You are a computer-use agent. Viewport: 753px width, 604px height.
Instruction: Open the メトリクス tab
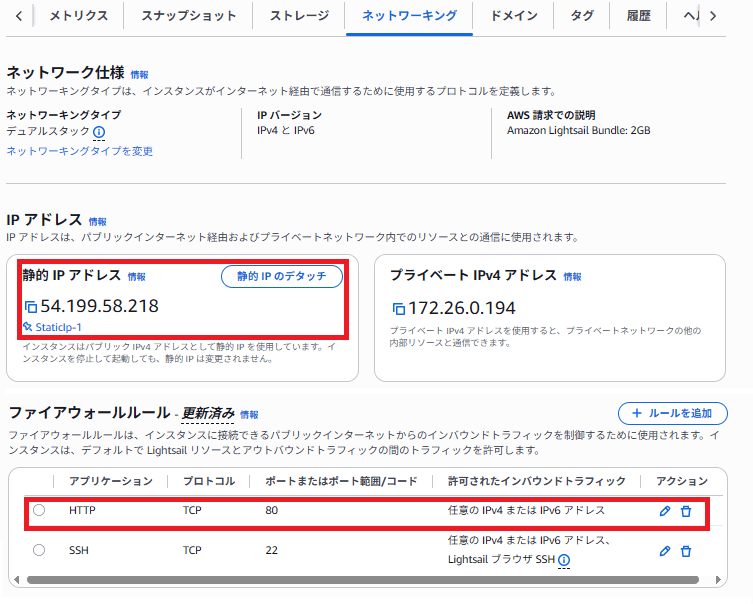[79, 16]
